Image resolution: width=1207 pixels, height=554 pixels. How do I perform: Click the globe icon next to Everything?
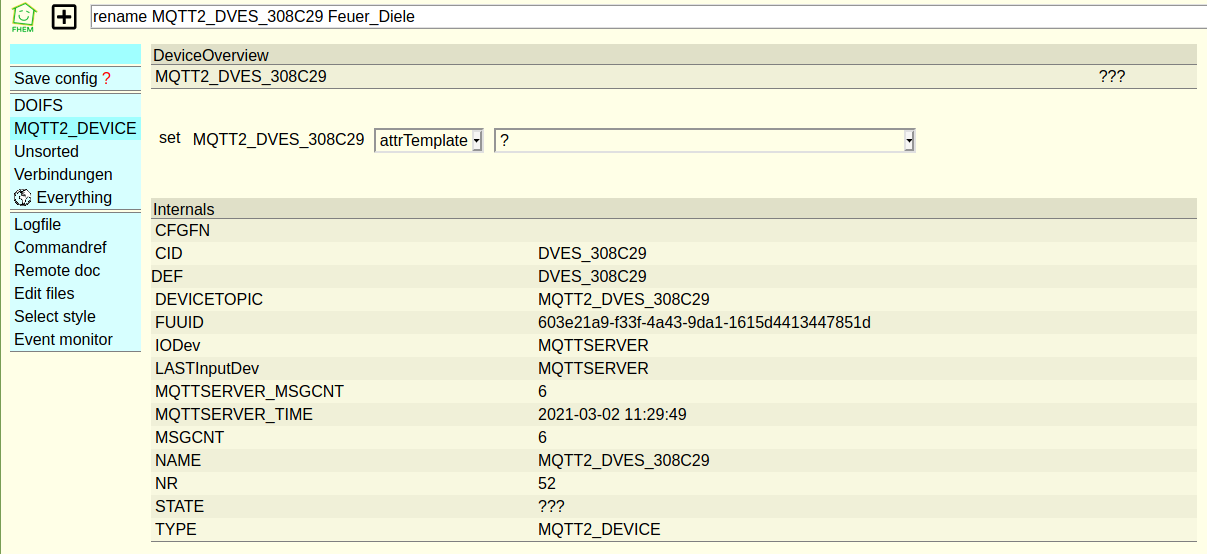coord(23,197)
